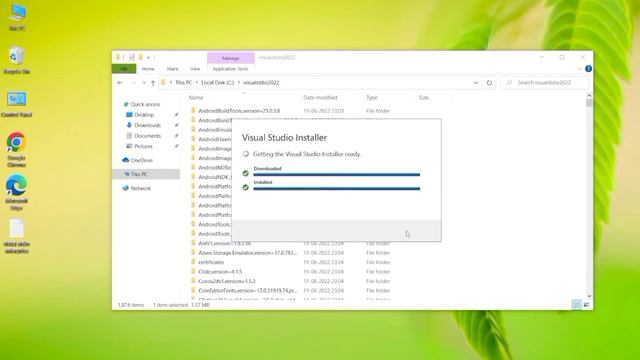Open the File ribbon tab
Image resolution: width=640 pixels, height=360 pixels.
click(x=124, y=69)
